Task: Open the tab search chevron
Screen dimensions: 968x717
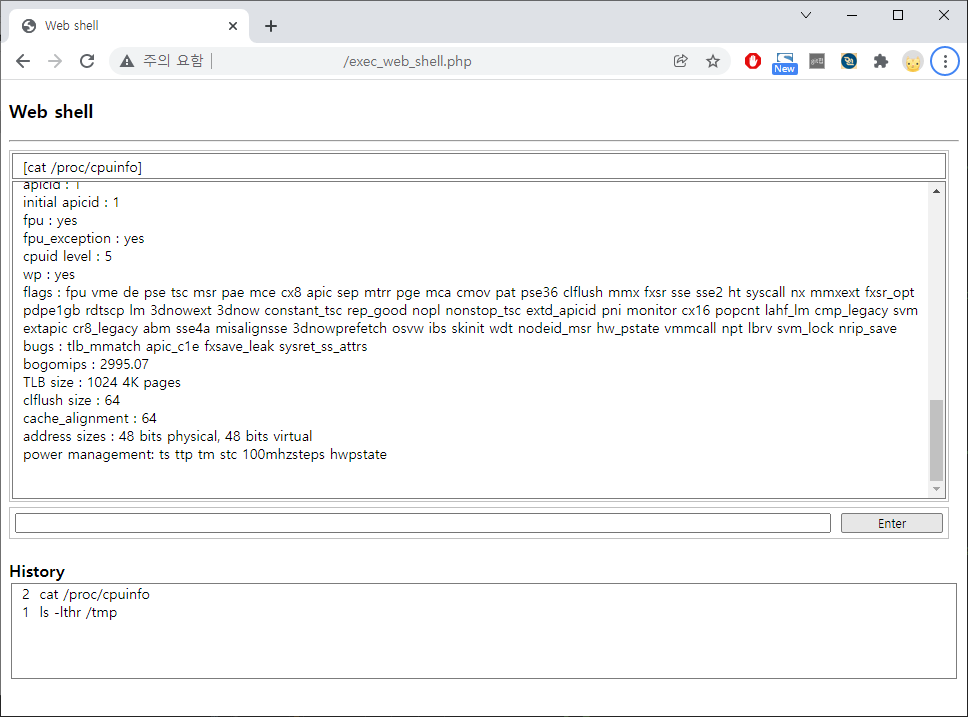Action: point(806,15)
